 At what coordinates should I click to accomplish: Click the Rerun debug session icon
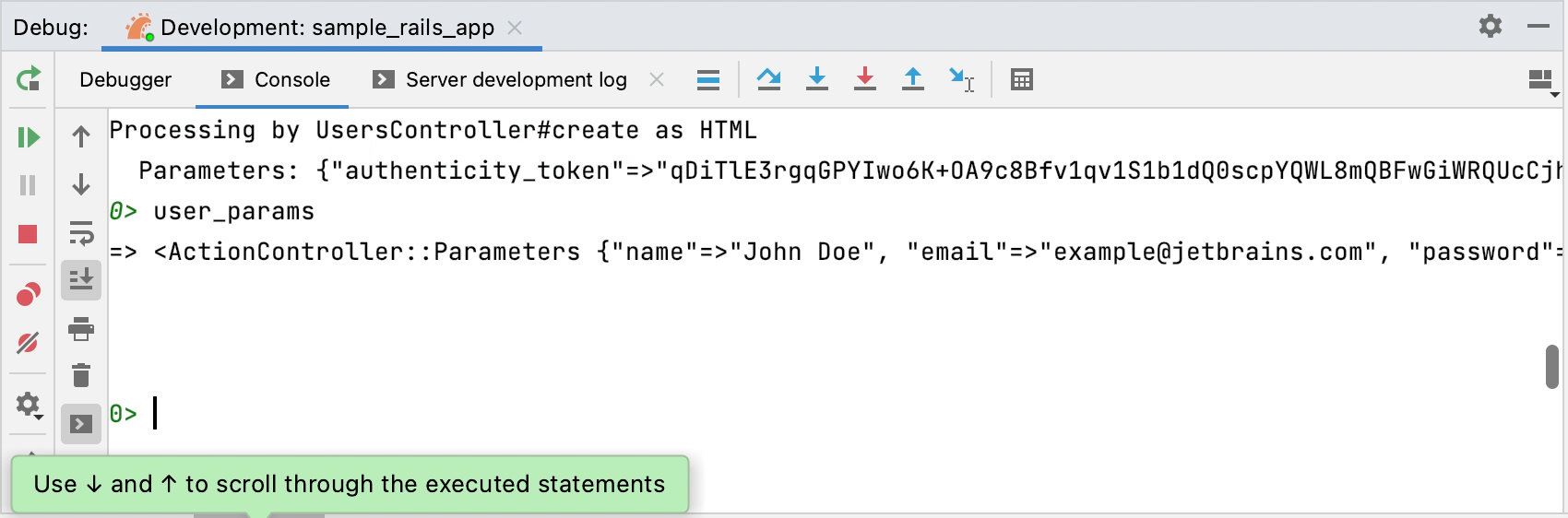29,79
